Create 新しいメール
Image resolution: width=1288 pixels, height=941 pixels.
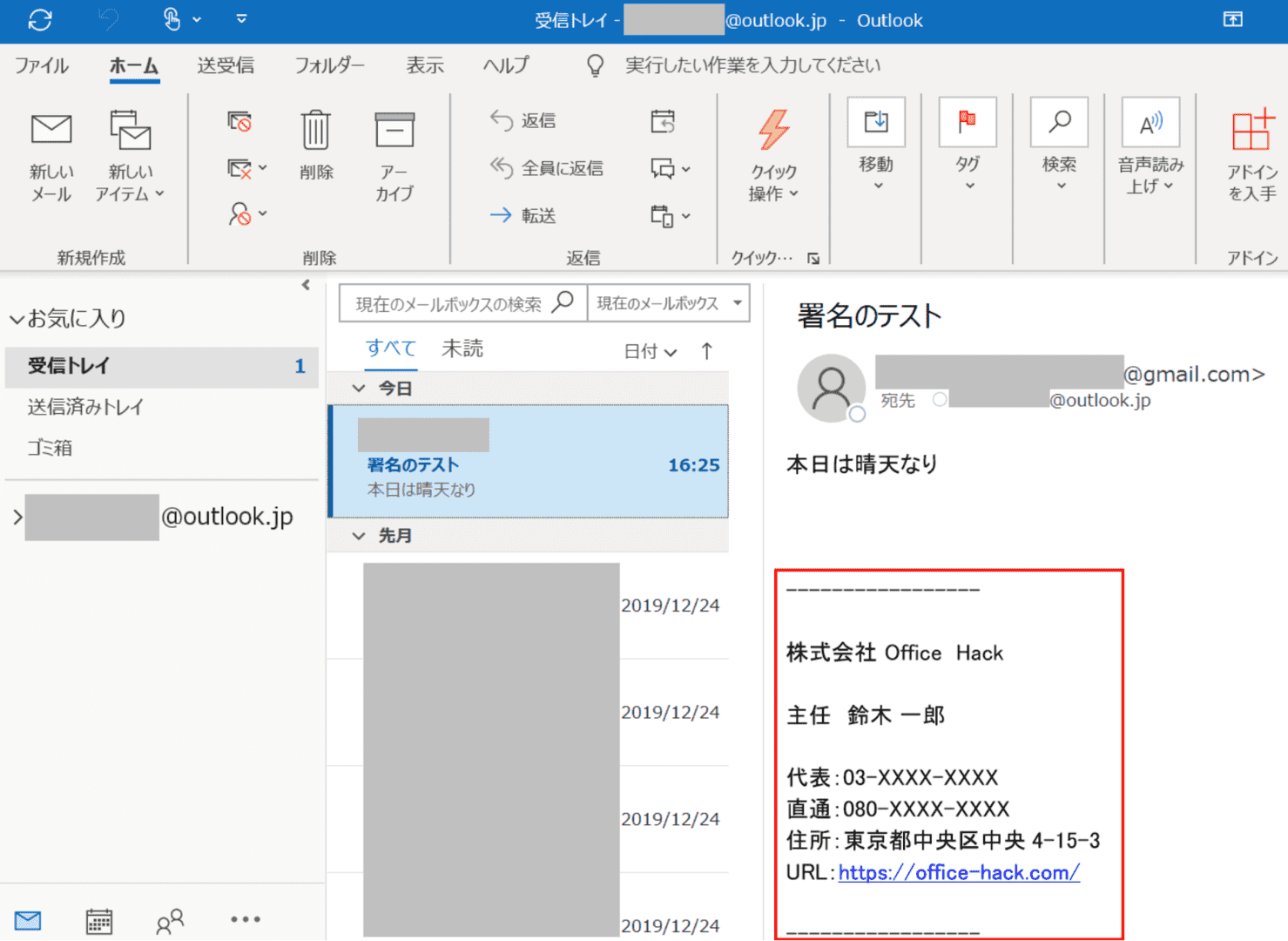(x=51, y=157)
